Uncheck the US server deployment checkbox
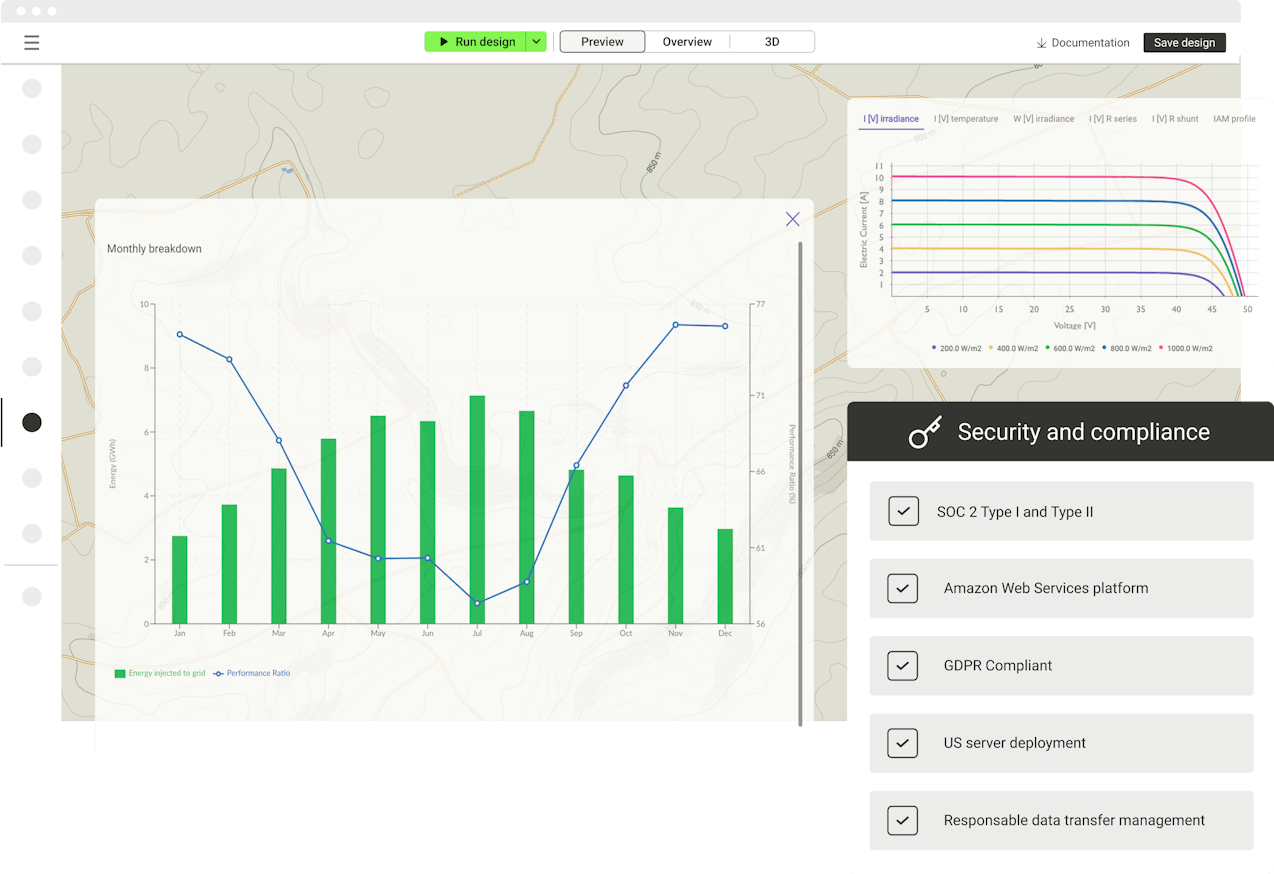This screenshot has height=874, width=1274. point(903,743)
